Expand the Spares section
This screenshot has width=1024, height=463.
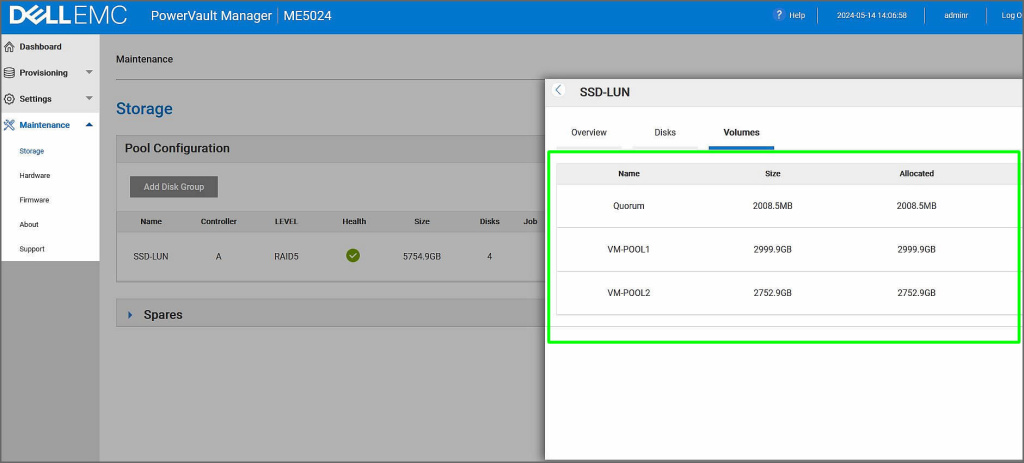point(130,315)
